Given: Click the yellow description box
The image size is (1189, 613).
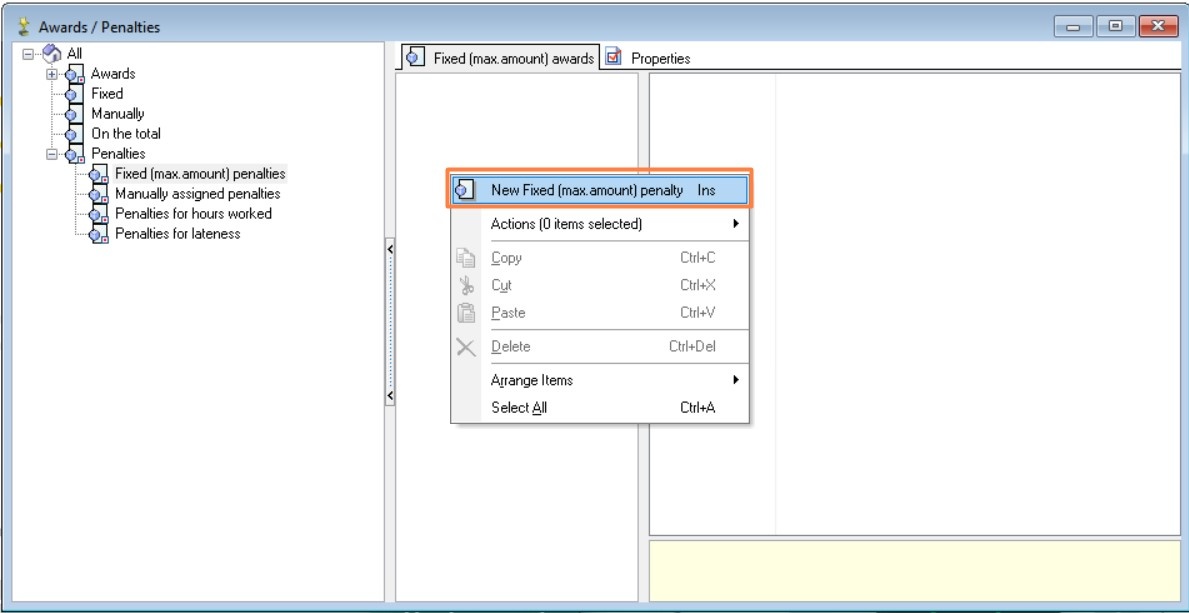Looking at the screenshot, I should pyautogui.click(x=915, y=571).
